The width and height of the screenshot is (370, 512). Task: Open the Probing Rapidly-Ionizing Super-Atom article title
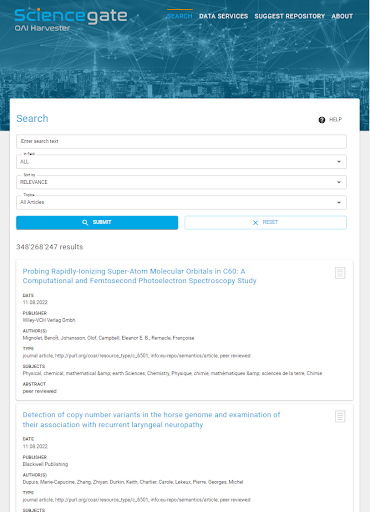pyautogui.click(x=139, y=276)
